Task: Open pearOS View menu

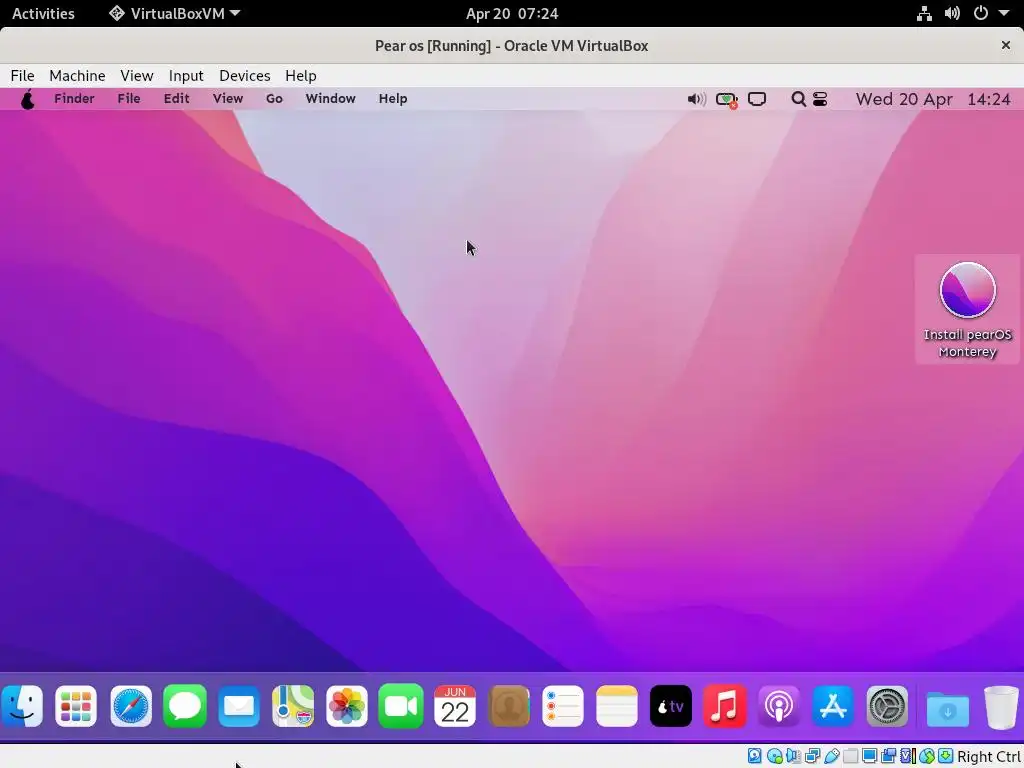Action: tap(228, 99)
